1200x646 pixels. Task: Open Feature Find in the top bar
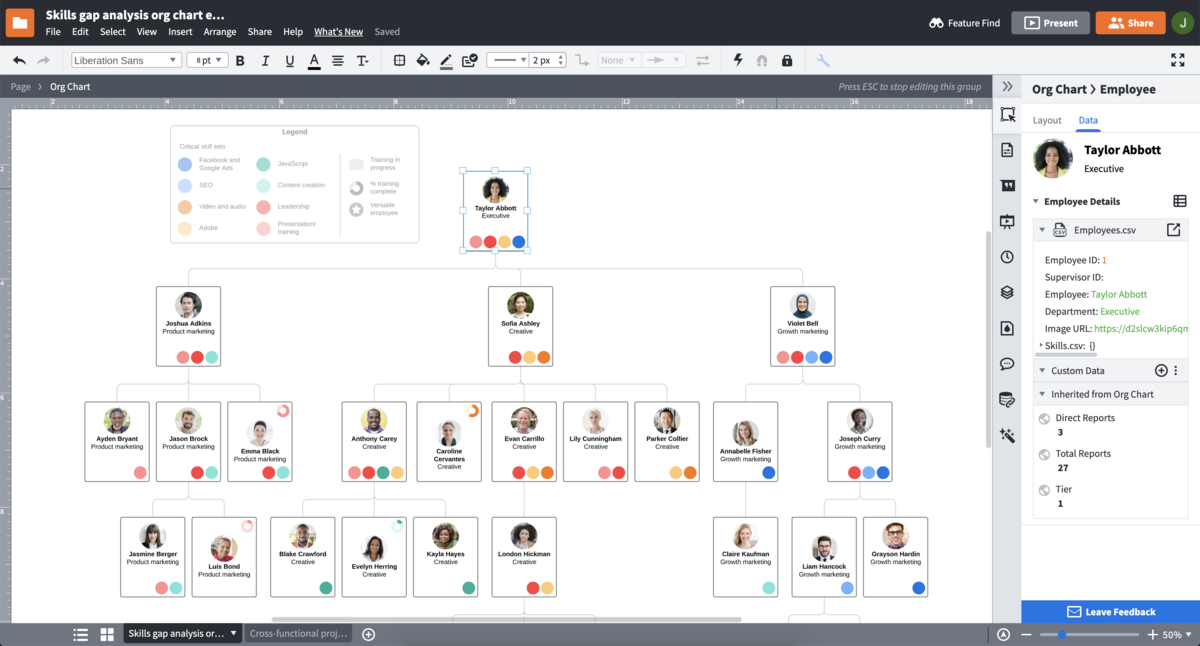click(963, 22)
